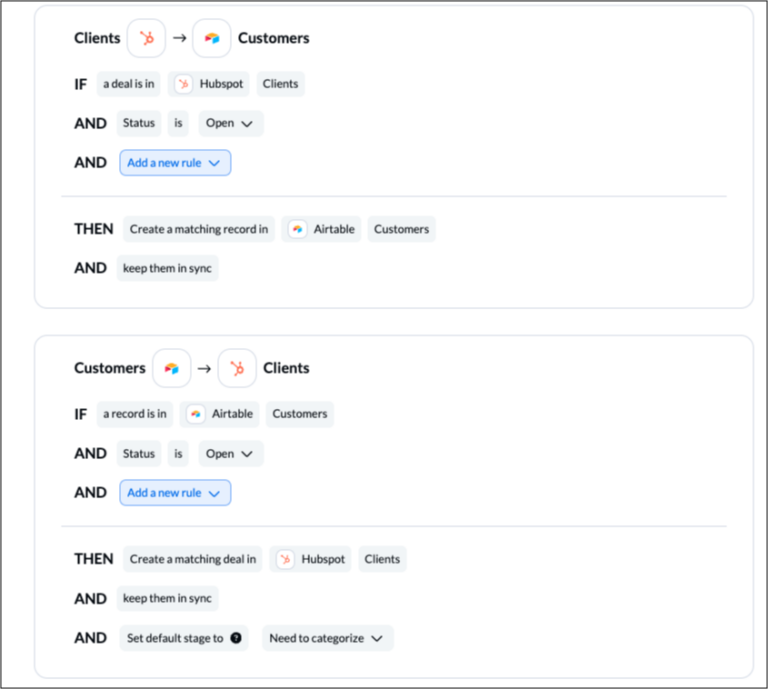Open the 'Need to categorize' stage dropdown

328,638
